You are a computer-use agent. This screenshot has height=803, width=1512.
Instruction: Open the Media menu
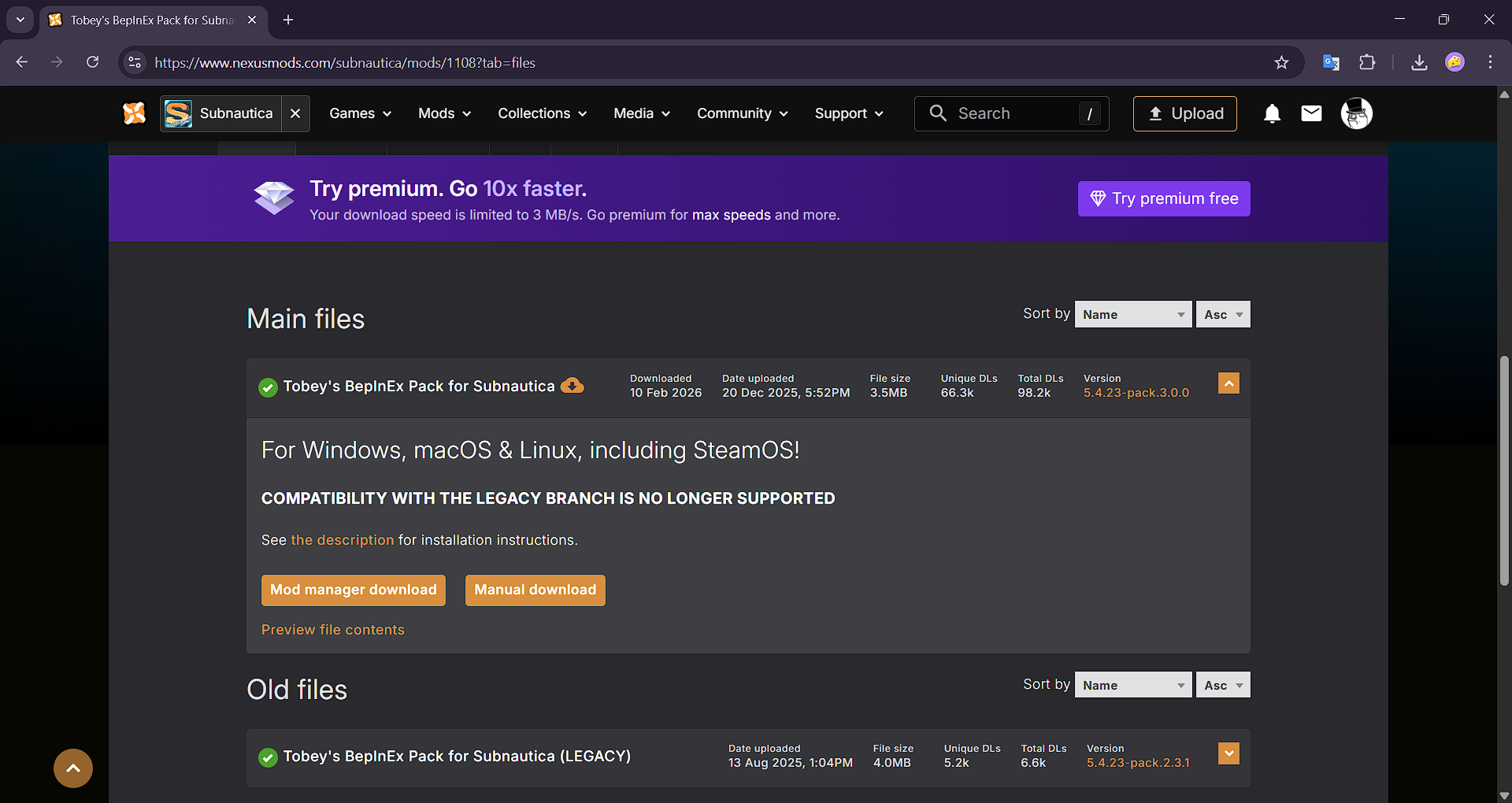(642, 113)
